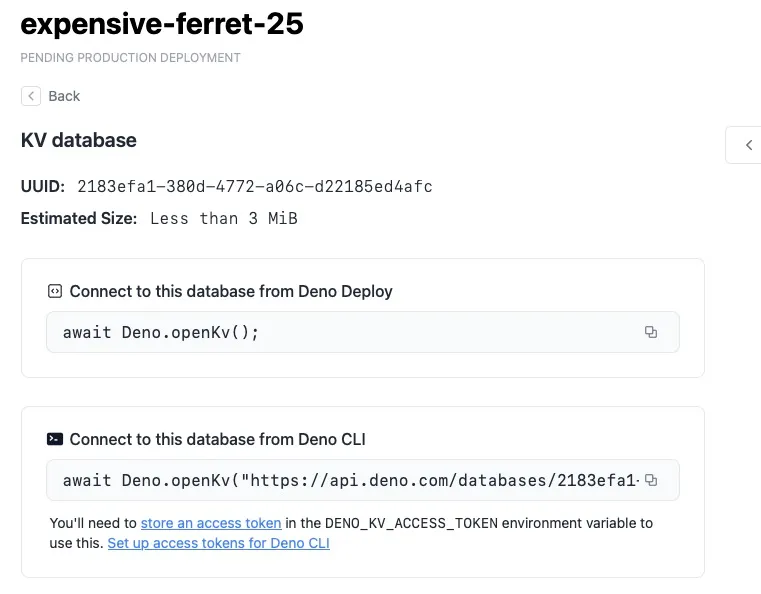761x594 pixels.
Task: Click 'Connect to this database from Deno Deploy' heading
Action: pos(231,291)
